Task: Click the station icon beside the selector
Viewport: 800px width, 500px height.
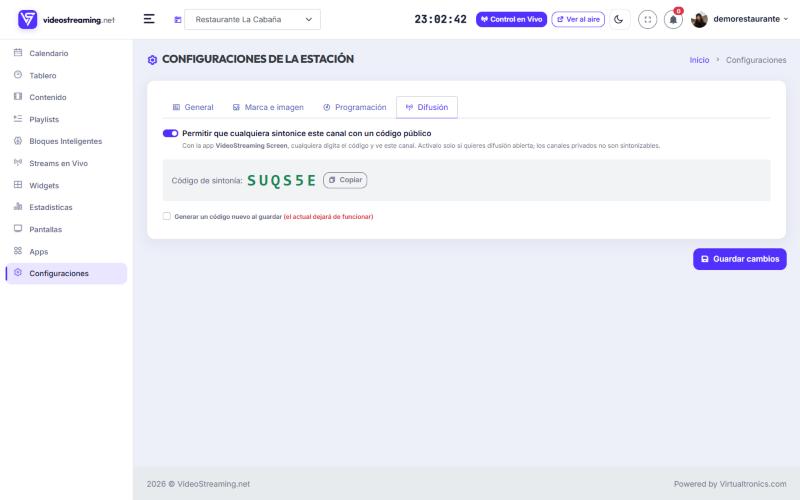Action: (x=178, y=19)
